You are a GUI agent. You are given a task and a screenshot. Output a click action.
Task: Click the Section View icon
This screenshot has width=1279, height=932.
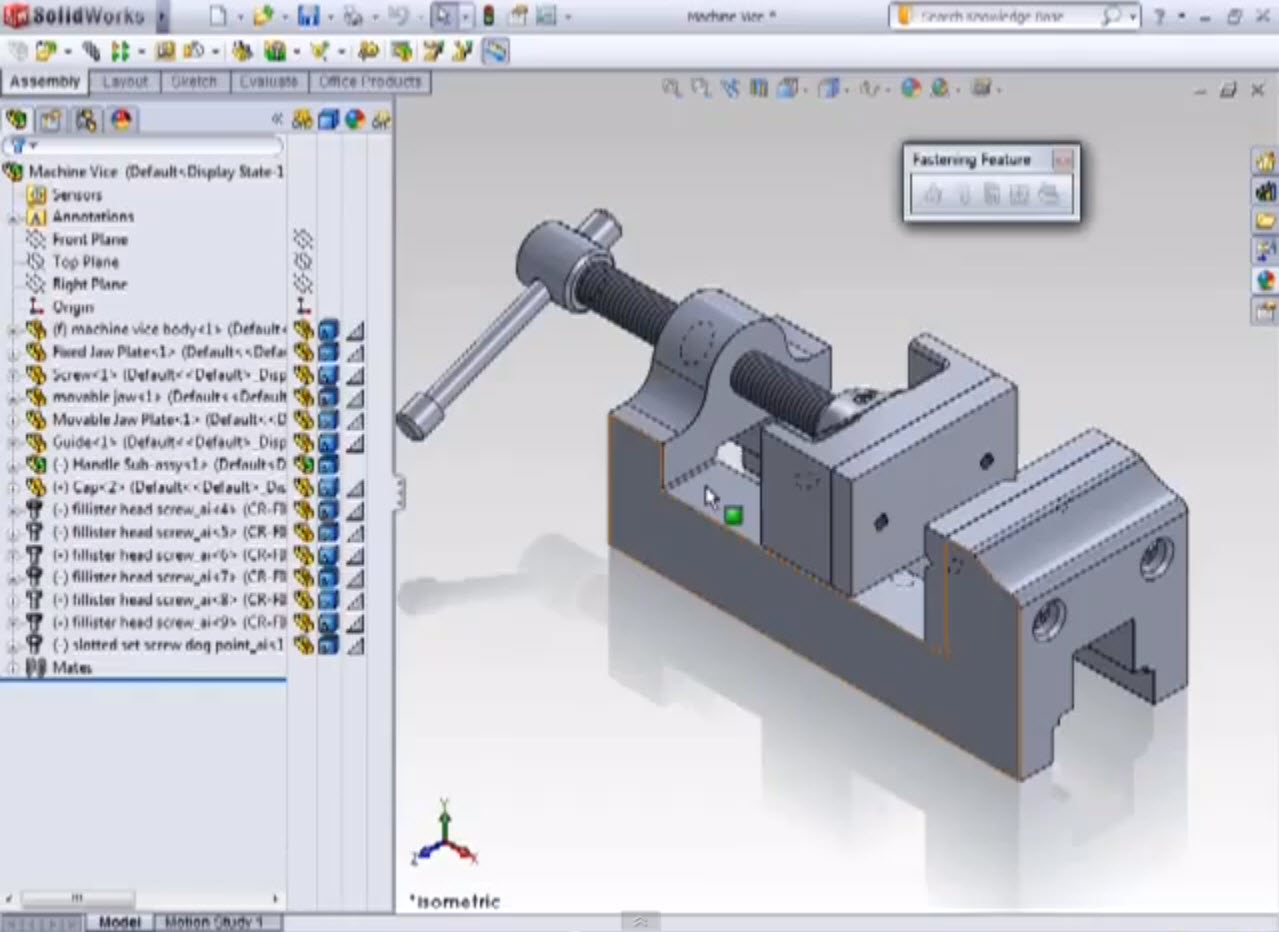click(x=758, y=88)
